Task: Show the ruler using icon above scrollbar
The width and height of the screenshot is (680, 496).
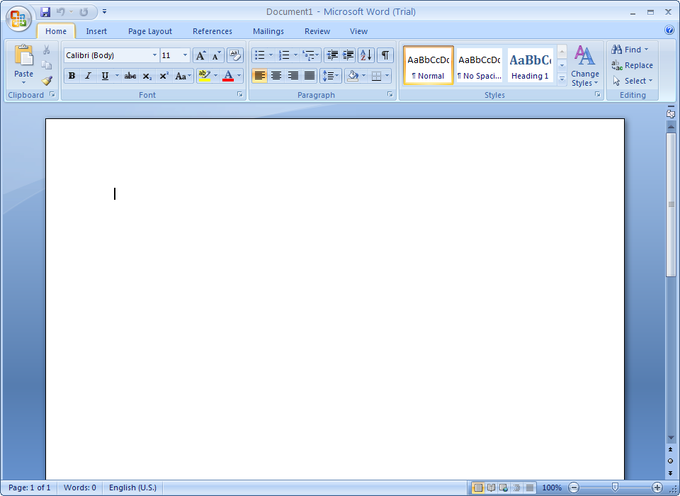Action: [671, 114]
